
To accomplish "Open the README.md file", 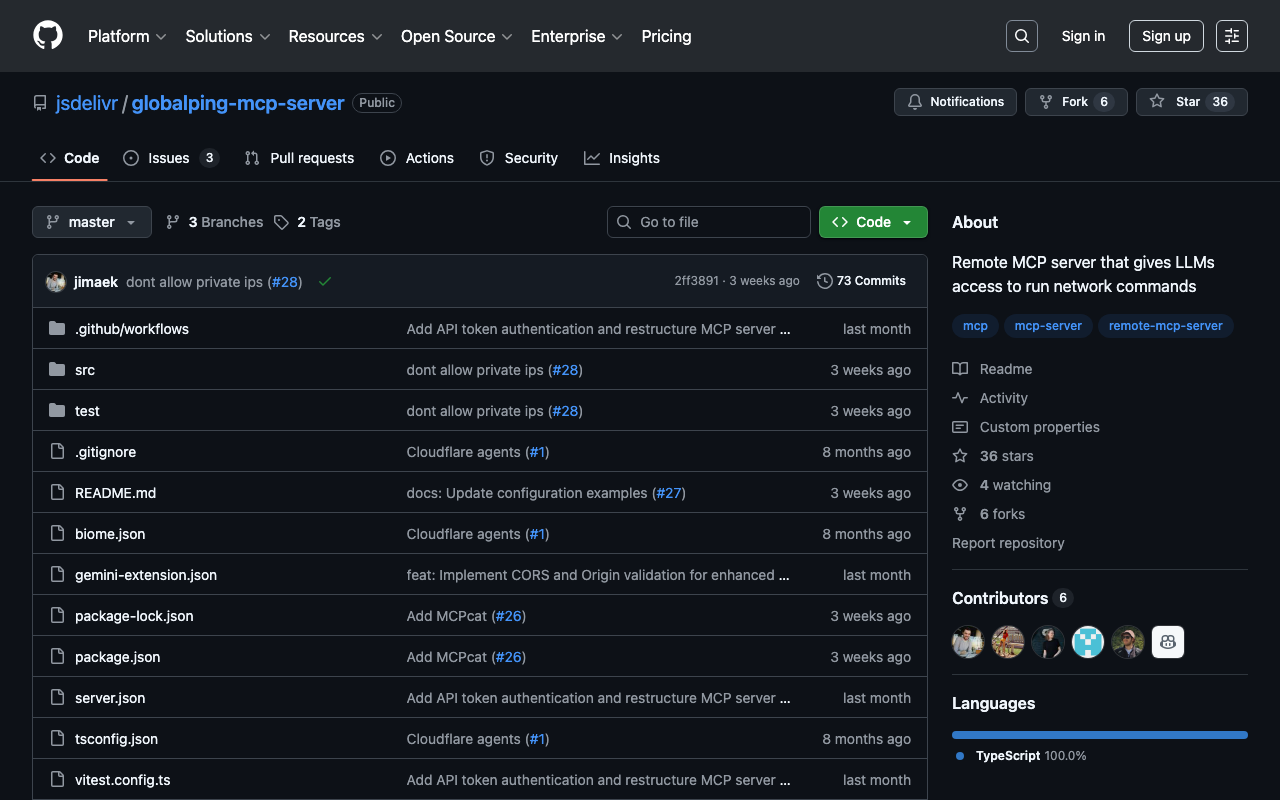I will [115, 493].
